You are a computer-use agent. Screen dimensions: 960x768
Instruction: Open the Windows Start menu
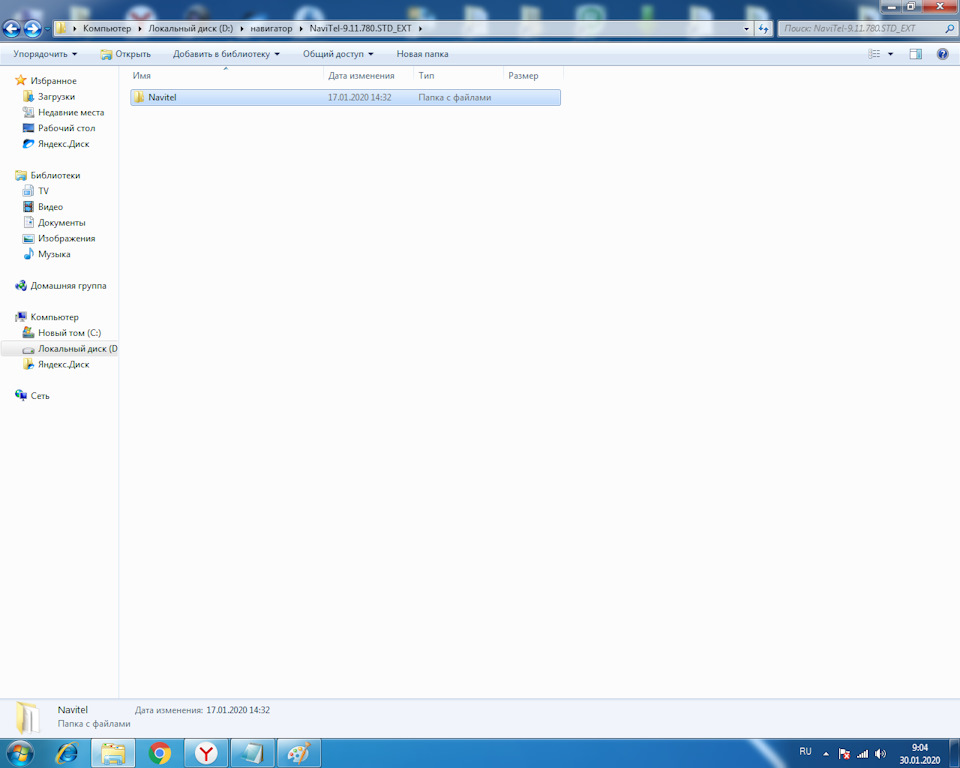point(19,753)
